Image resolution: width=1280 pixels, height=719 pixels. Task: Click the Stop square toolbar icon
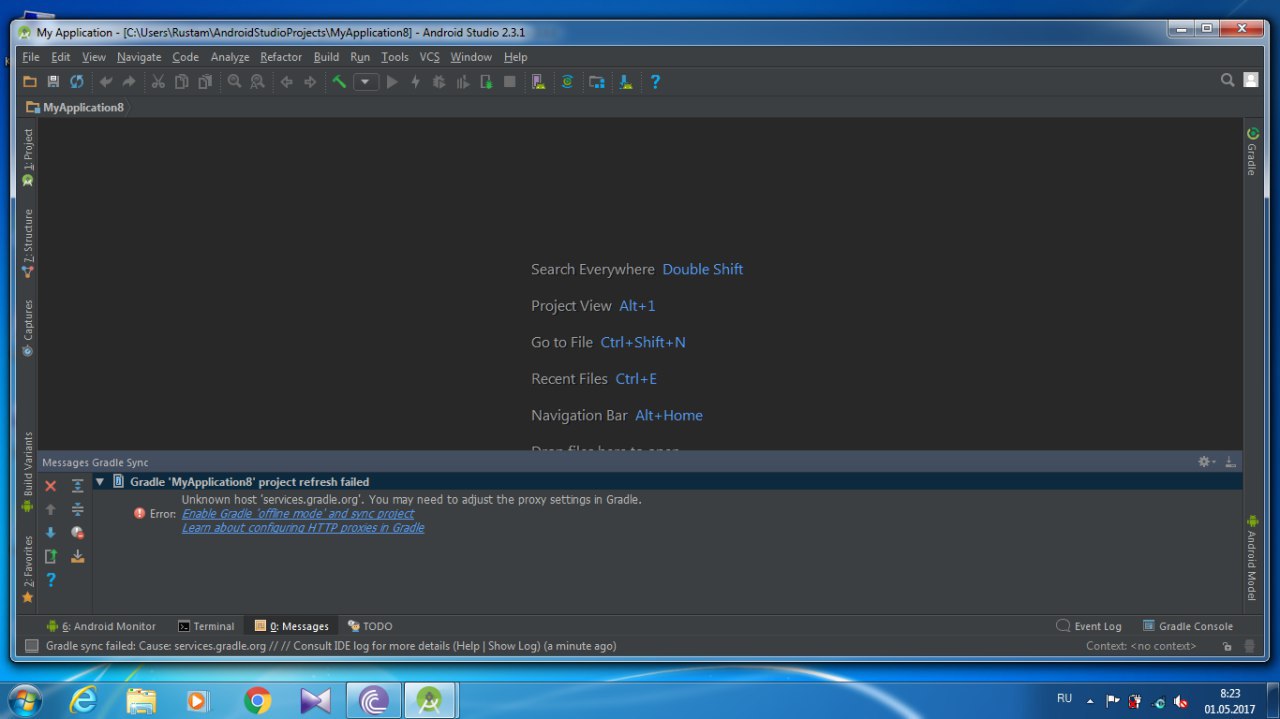(x=510, y=82)
